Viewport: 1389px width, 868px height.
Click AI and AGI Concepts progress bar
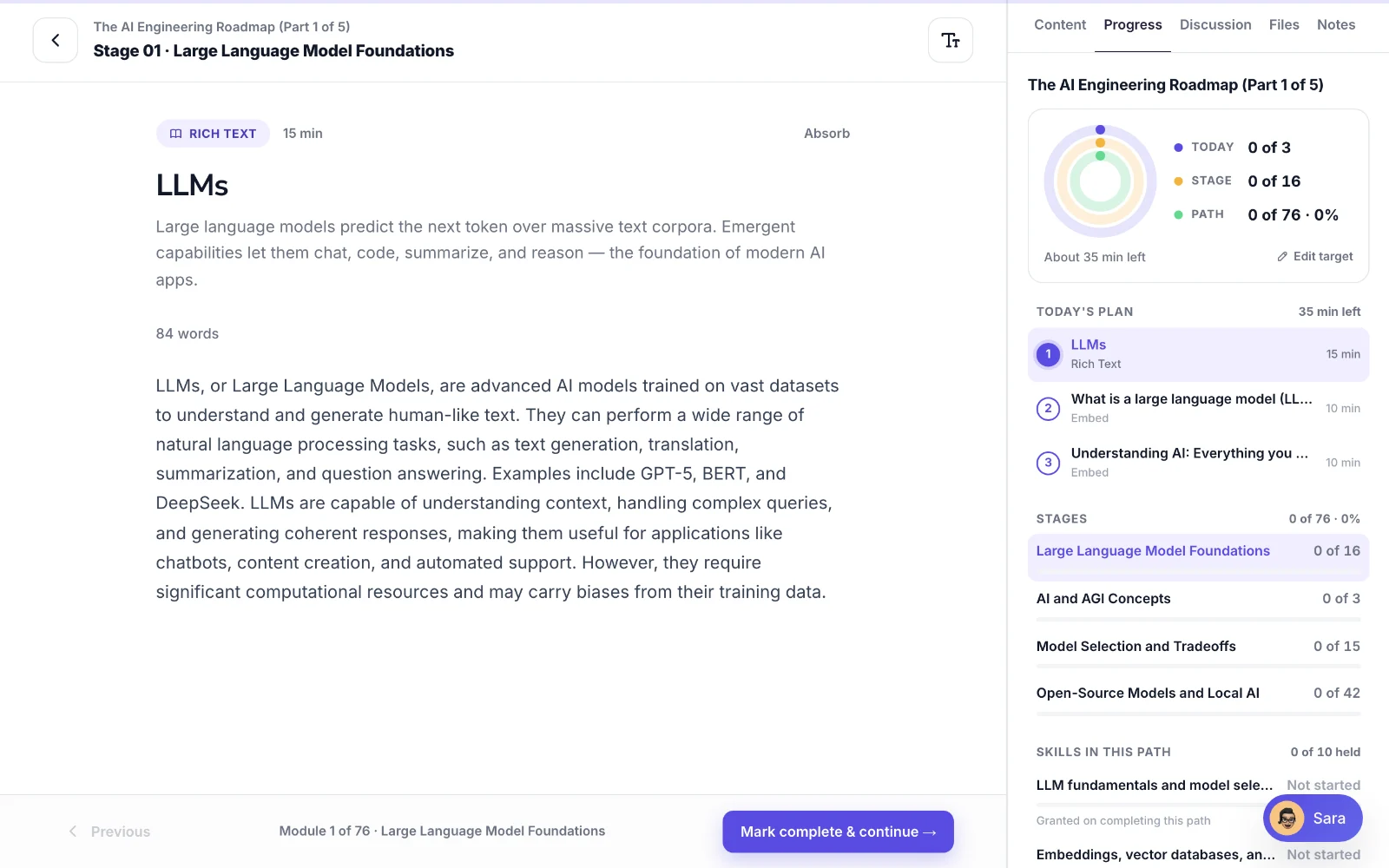[1198, 620]
